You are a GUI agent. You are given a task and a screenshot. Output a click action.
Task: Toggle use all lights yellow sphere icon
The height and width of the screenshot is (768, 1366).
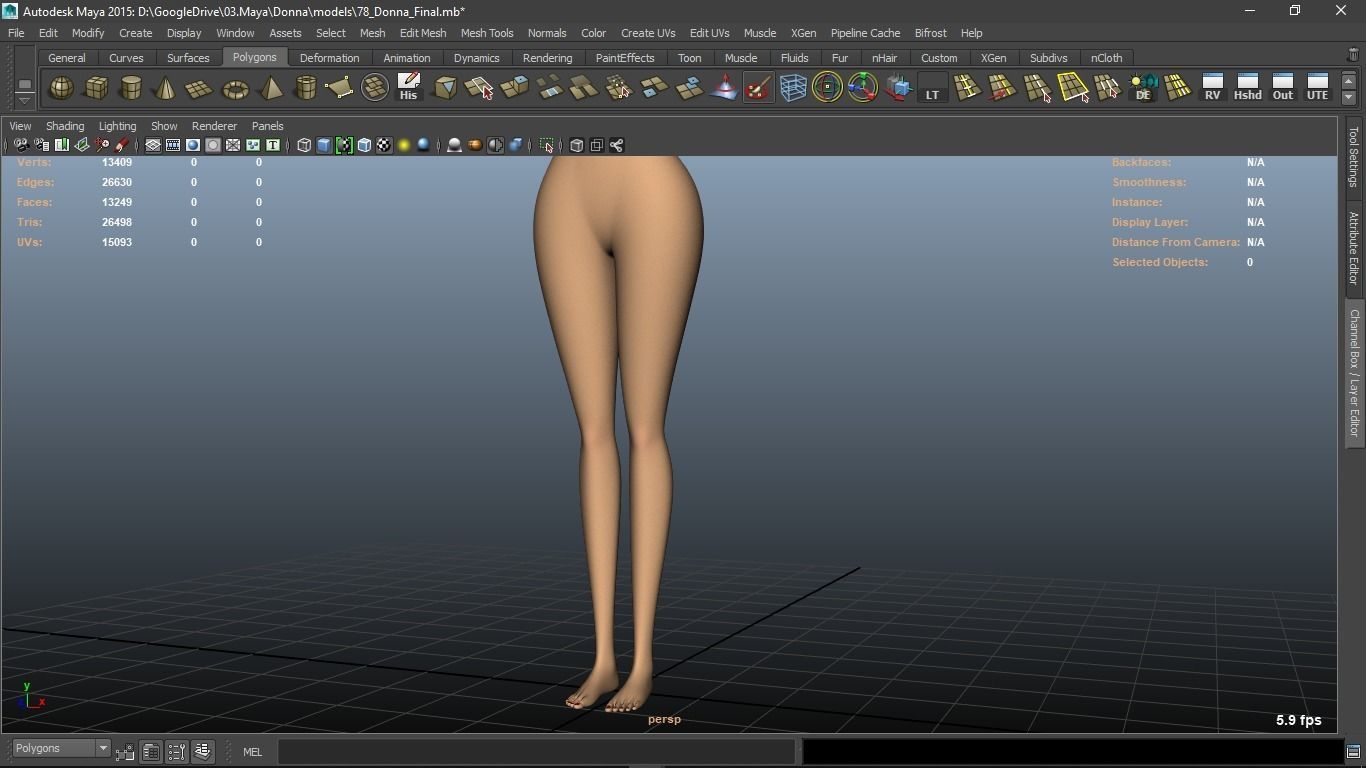(404, 145)
